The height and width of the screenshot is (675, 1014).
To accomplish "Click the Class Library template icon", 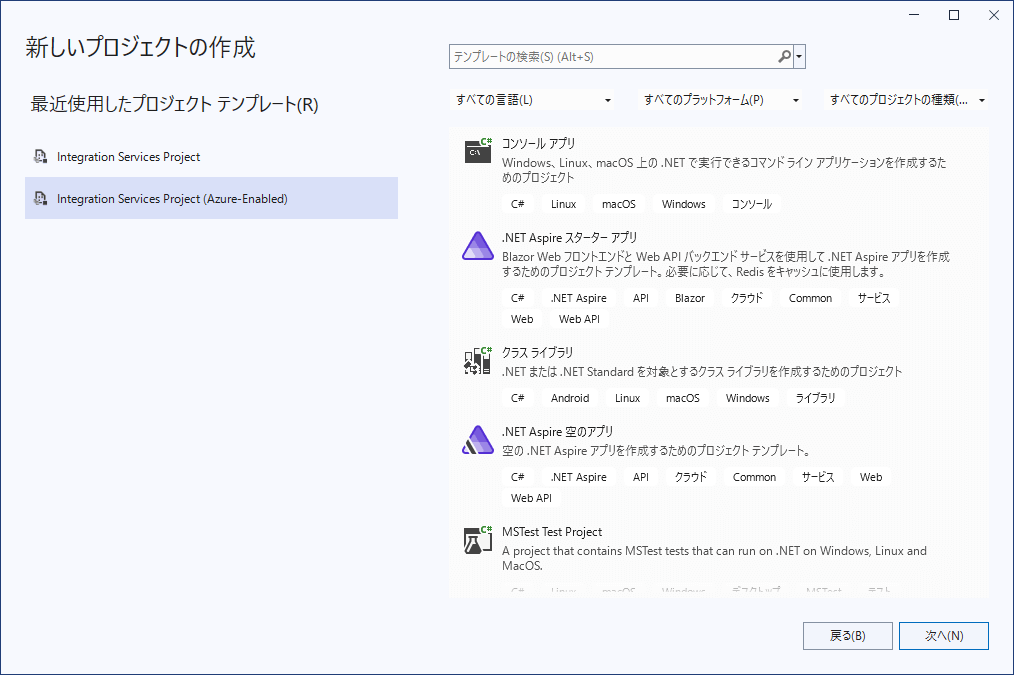I will point(477,360).
